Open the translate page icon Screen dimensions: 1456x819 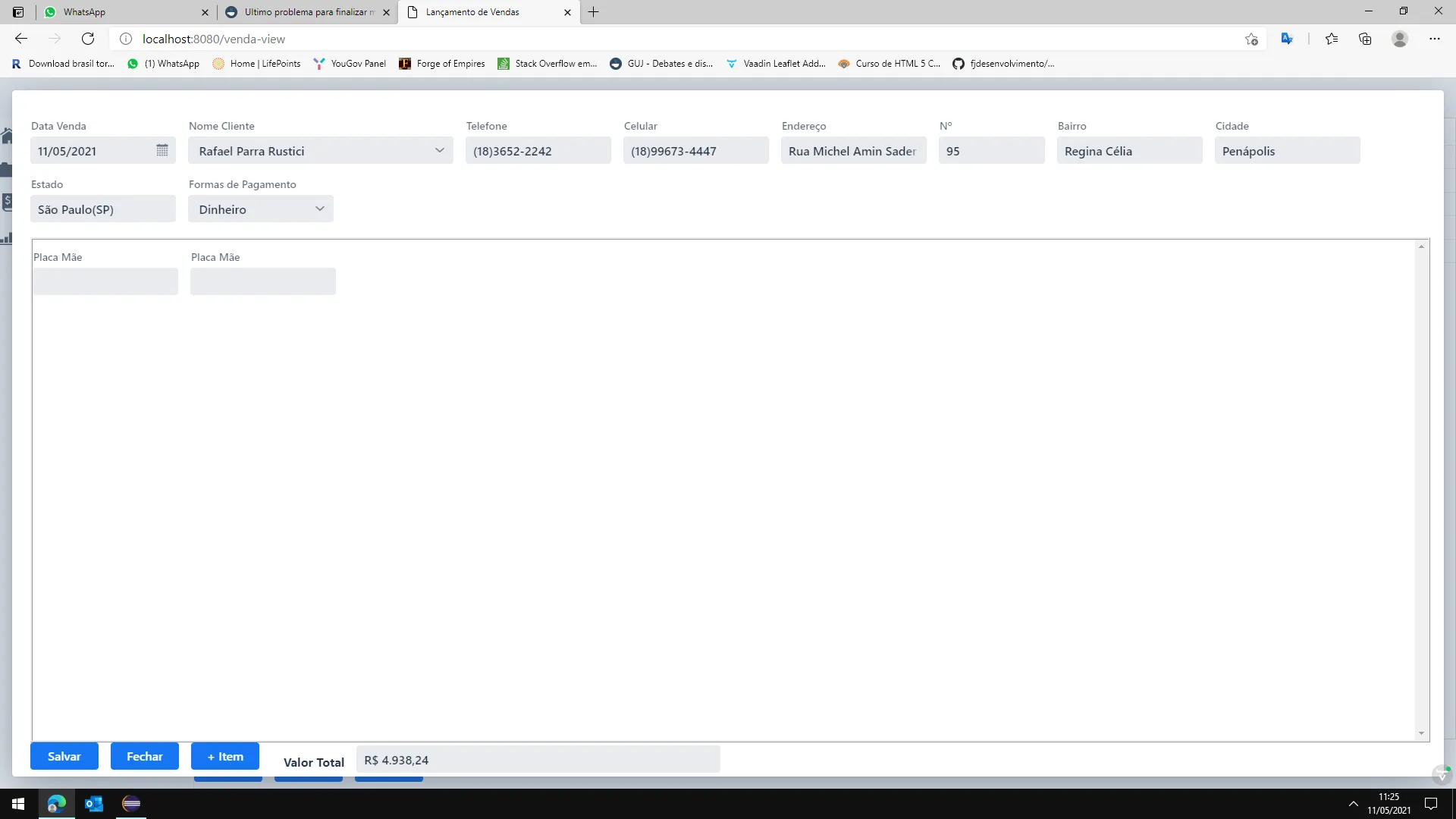1287,39
